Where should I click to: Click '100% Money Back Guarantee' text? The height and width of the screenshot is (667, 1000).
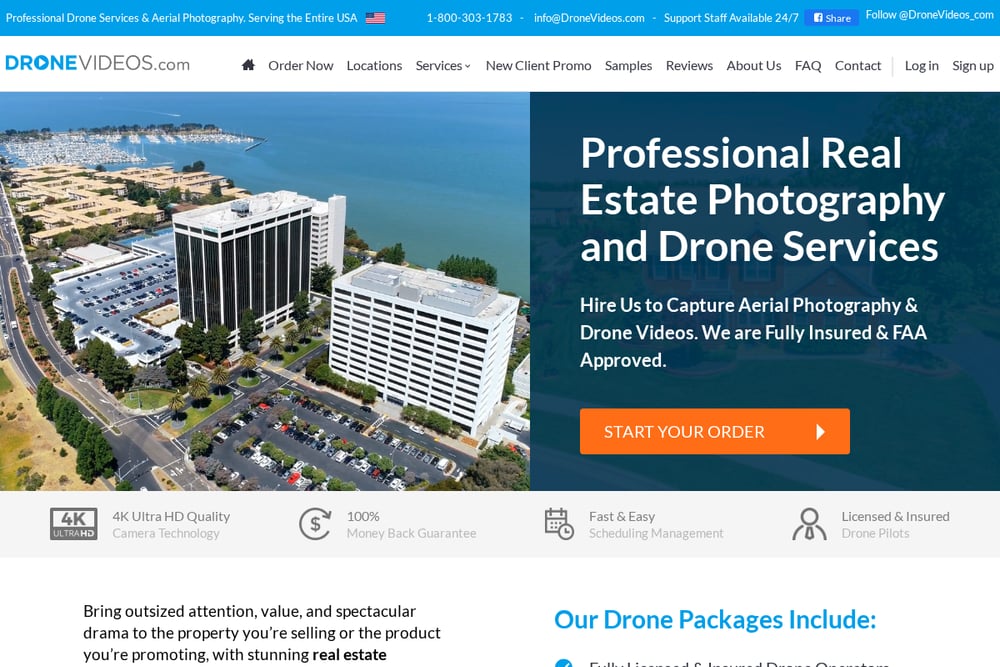tap(411, 525)
